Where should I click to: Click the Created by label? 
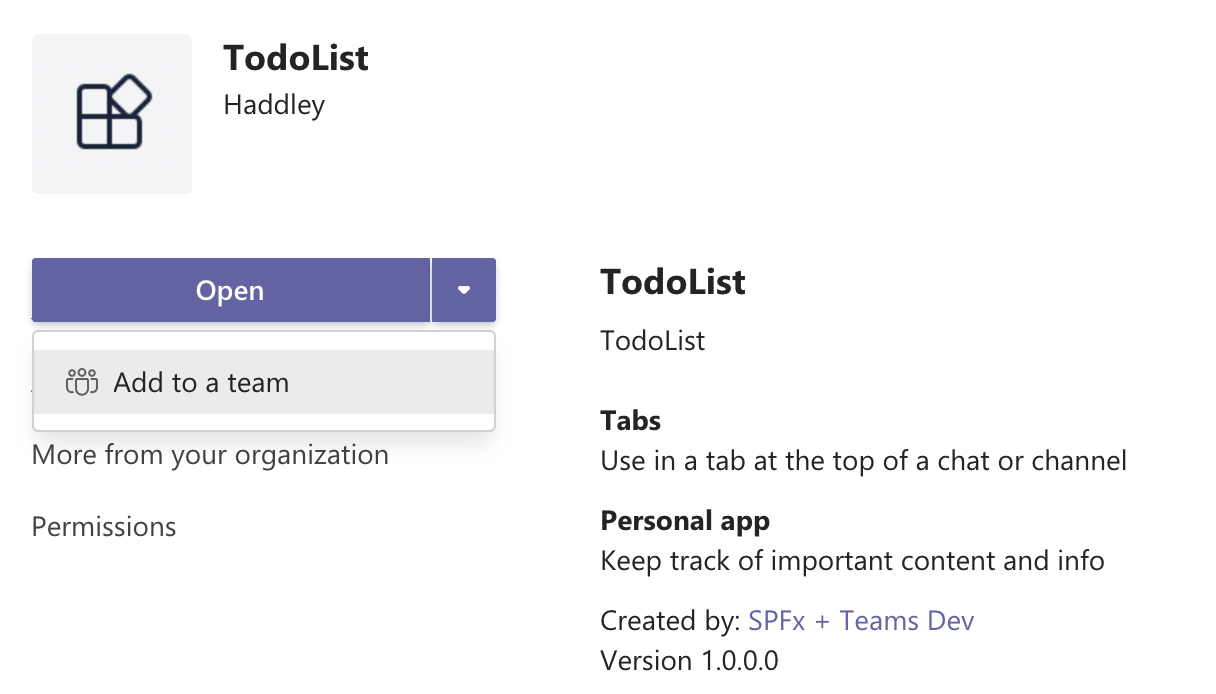coord(669,621)
